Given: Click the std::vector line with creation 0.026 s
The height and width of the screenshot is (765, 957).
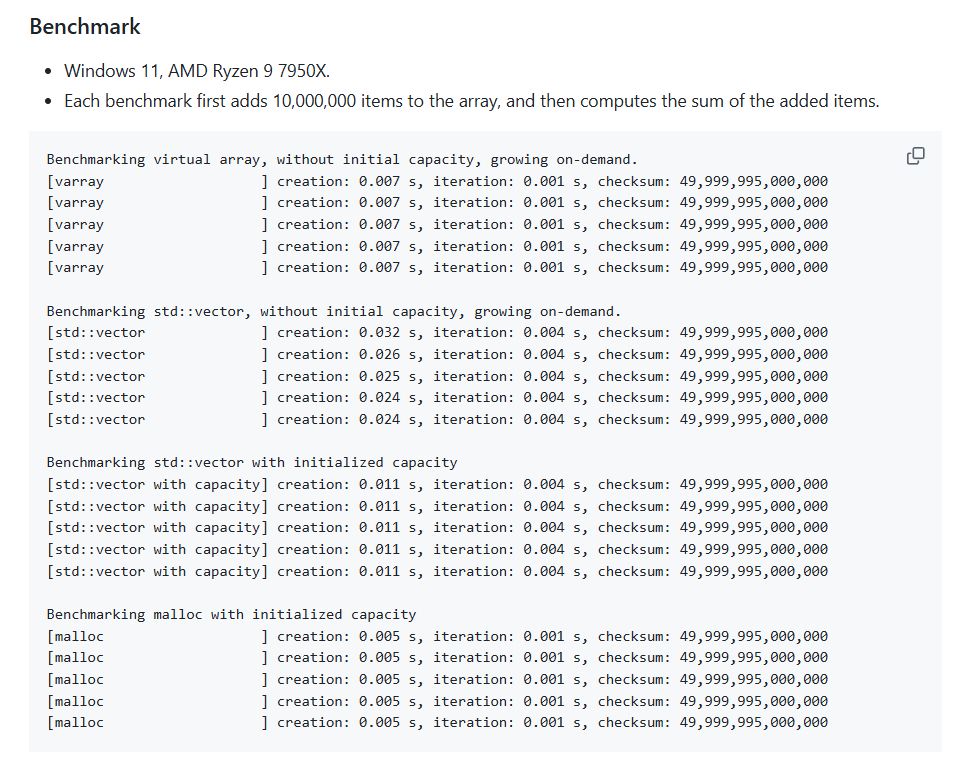Looking at the screenshot, I should coord(437,355).
